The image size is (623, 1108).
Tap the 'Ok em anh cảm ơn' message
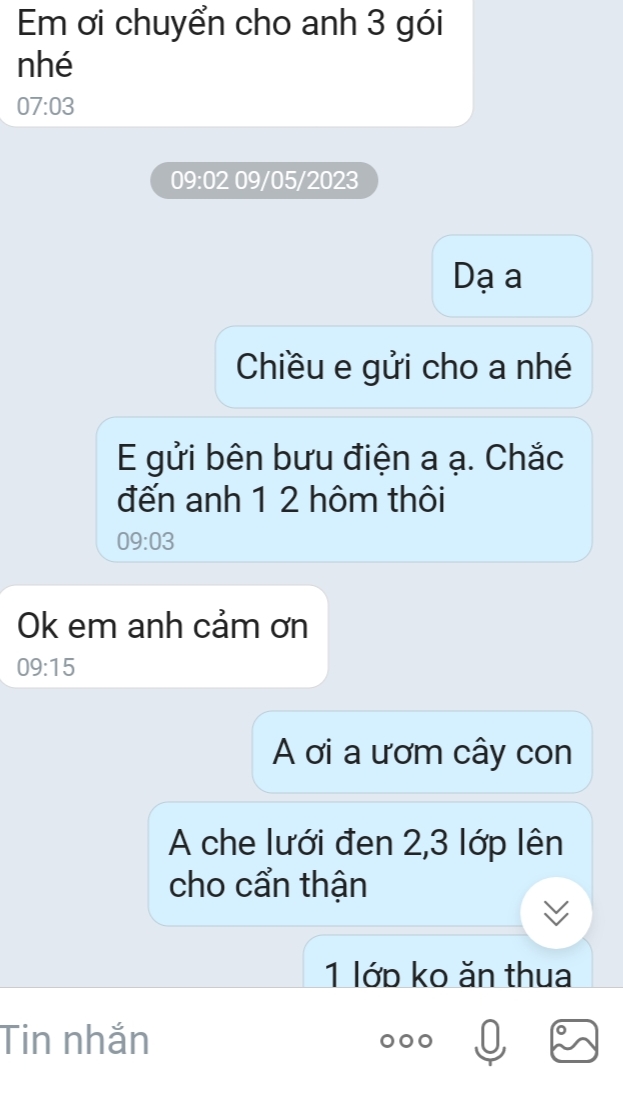[163, 636]
